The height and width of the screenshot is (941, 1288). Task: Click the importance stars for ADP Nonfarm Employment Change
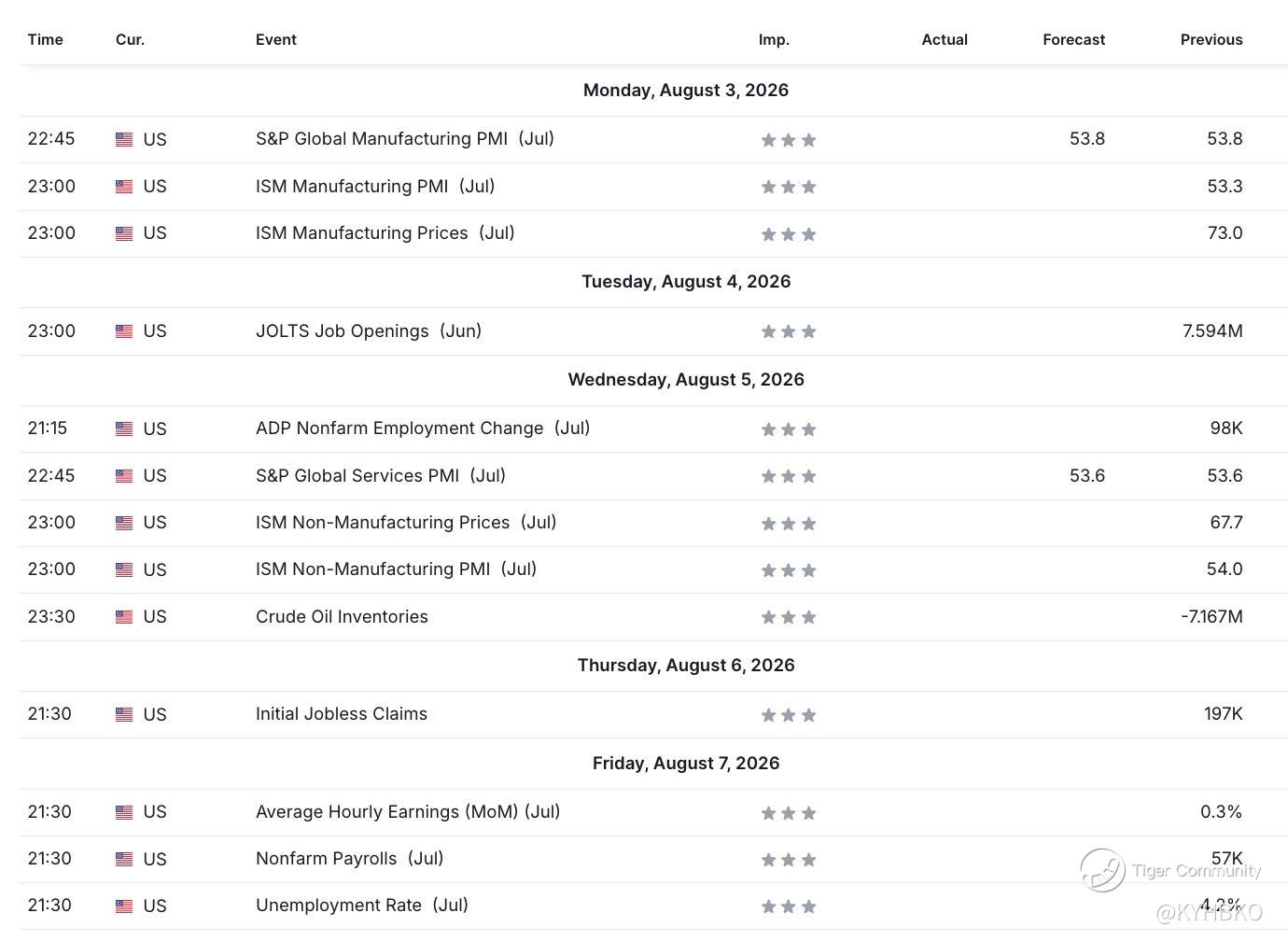pyautogui.click(x=789, y=429)
